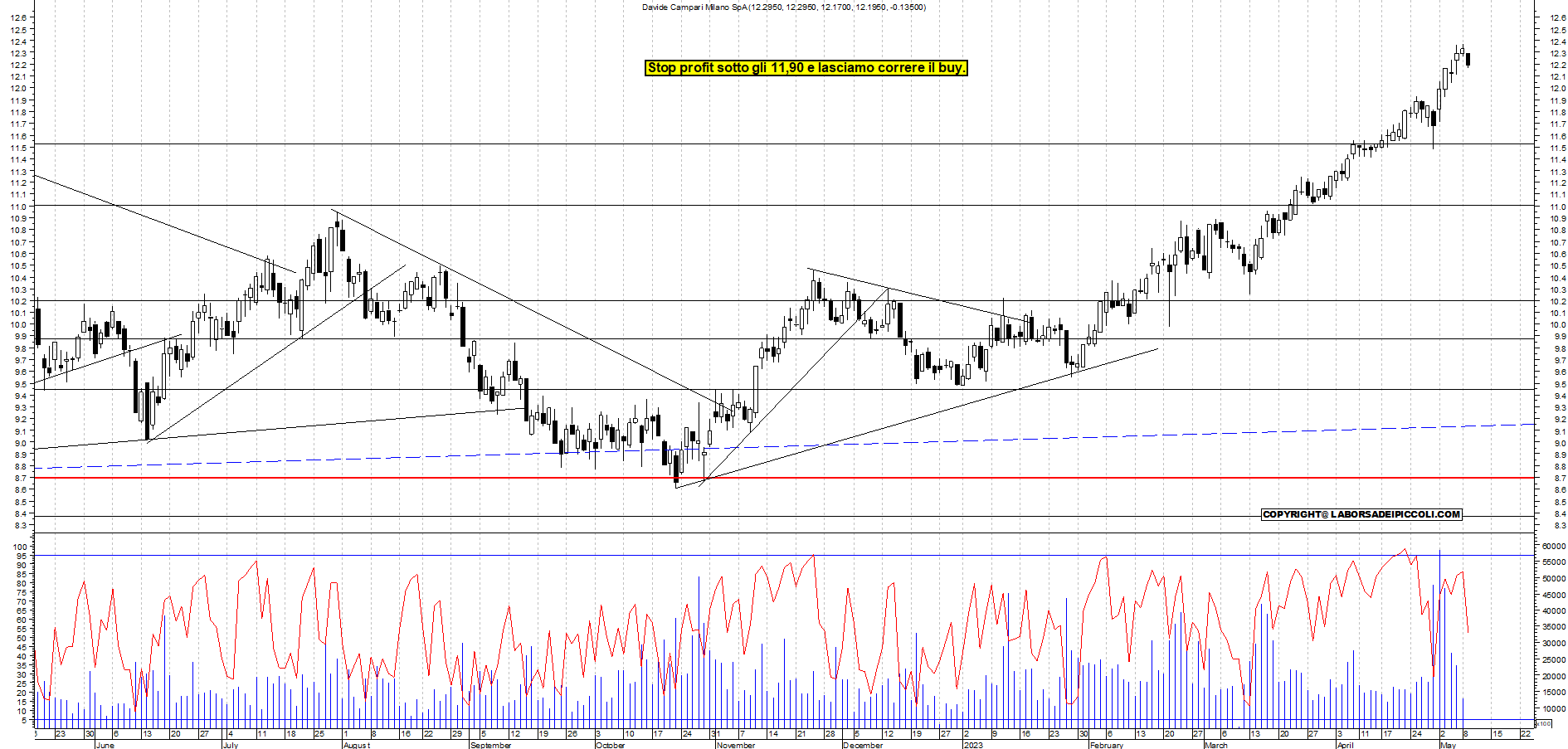The height and width of the screenshot is (749, 1568).
Task: Select the 40000 volume scale label
Action: click(x=1554, y=611)
